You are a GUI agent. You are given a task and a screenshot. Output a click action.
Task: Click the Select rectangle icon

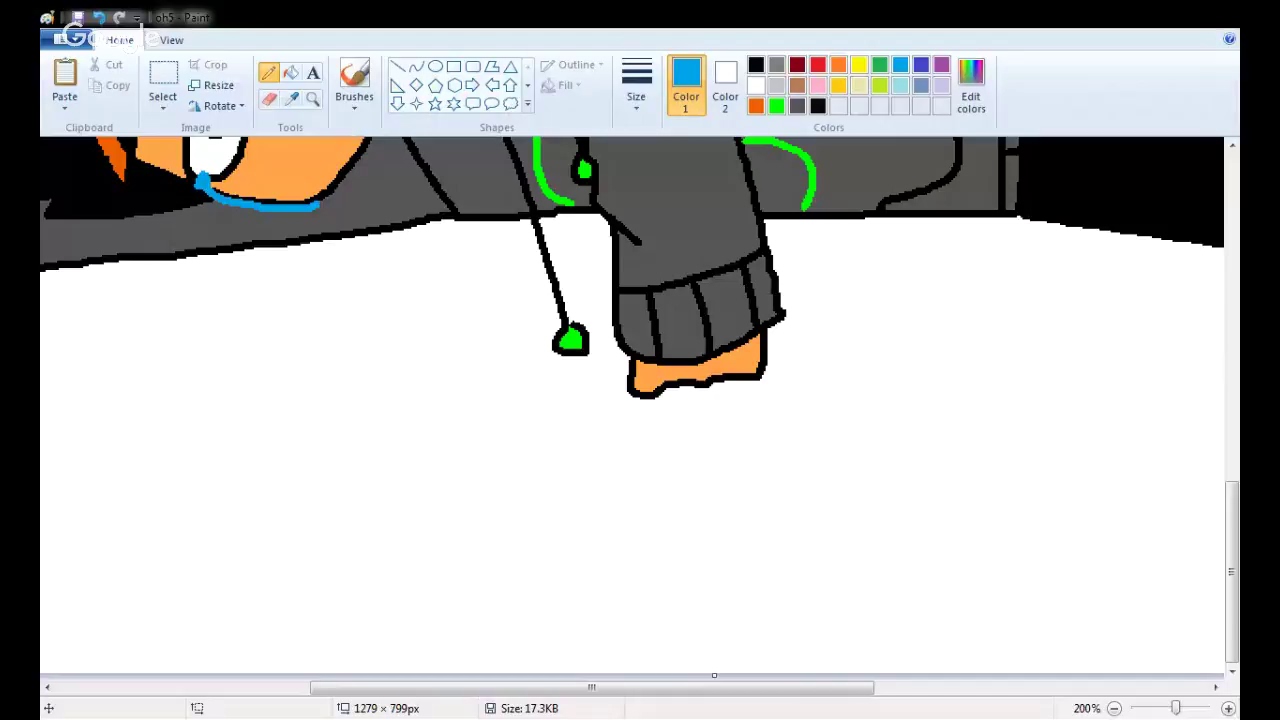(163, 74)
